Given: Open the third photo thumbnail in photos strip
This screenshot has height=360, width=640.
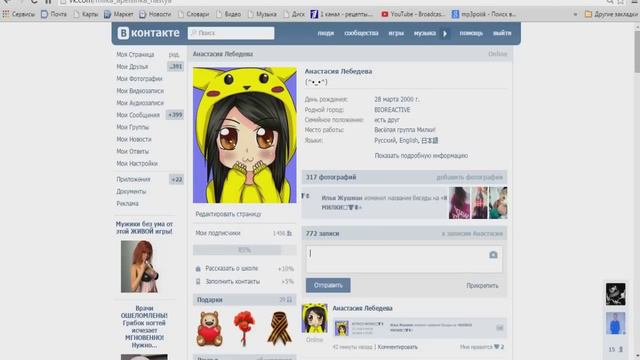Looking at the screenshot, I should (498, 203).
